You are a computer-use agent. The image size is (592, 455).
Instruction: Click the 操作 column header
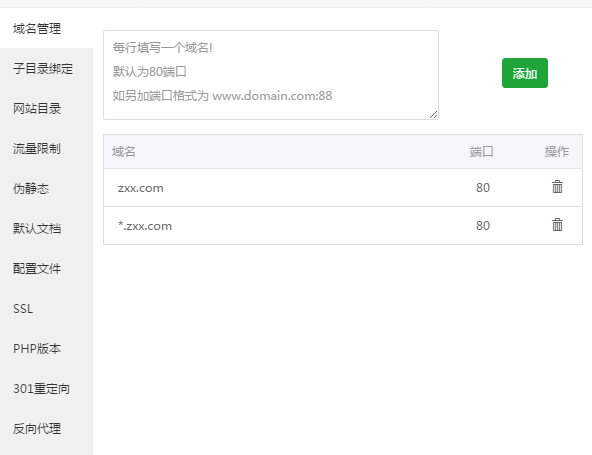(x=557, y=152)
